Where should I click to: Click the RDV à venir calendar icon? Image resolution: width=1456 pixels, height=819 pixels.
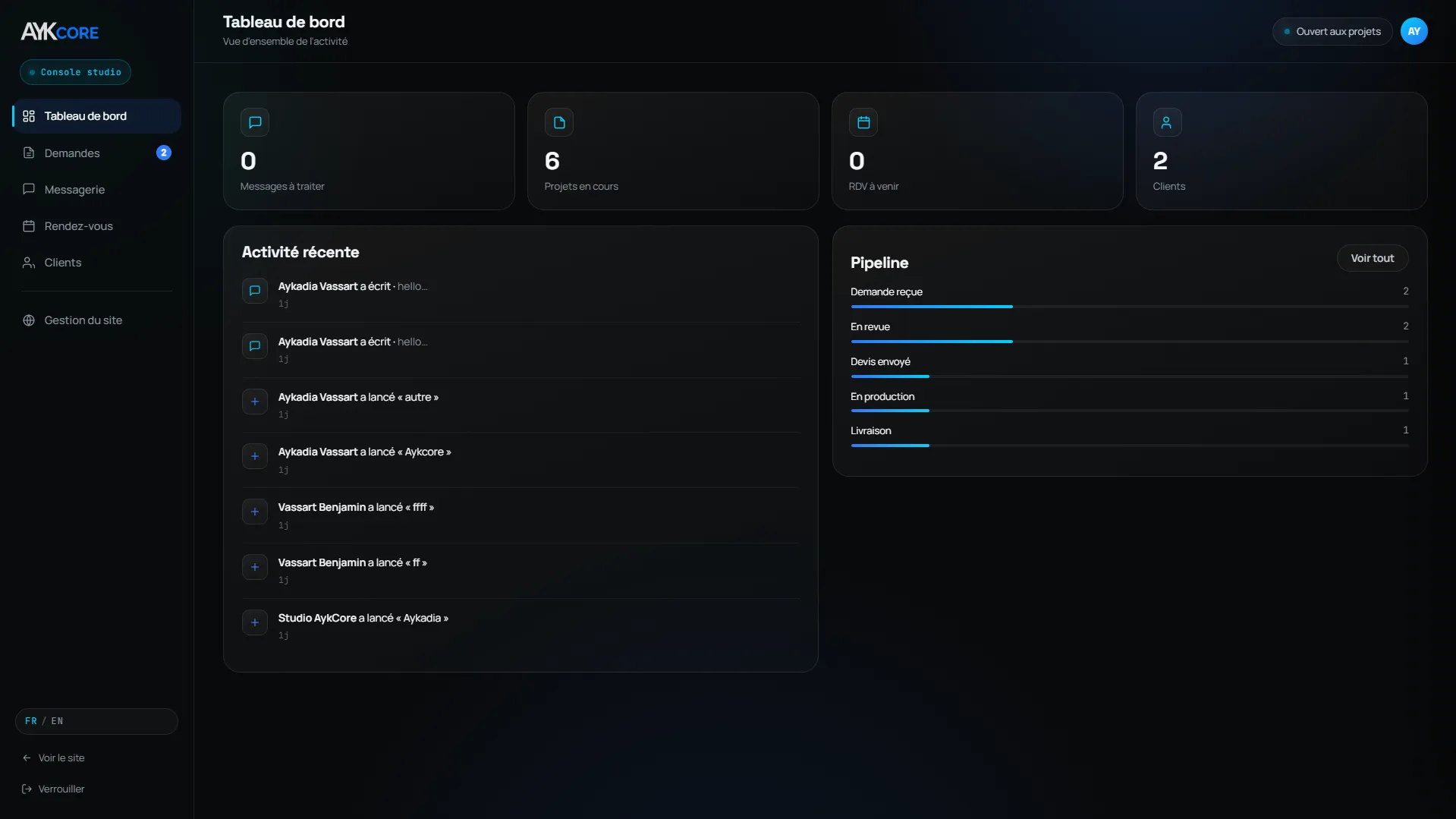(863, 122)
